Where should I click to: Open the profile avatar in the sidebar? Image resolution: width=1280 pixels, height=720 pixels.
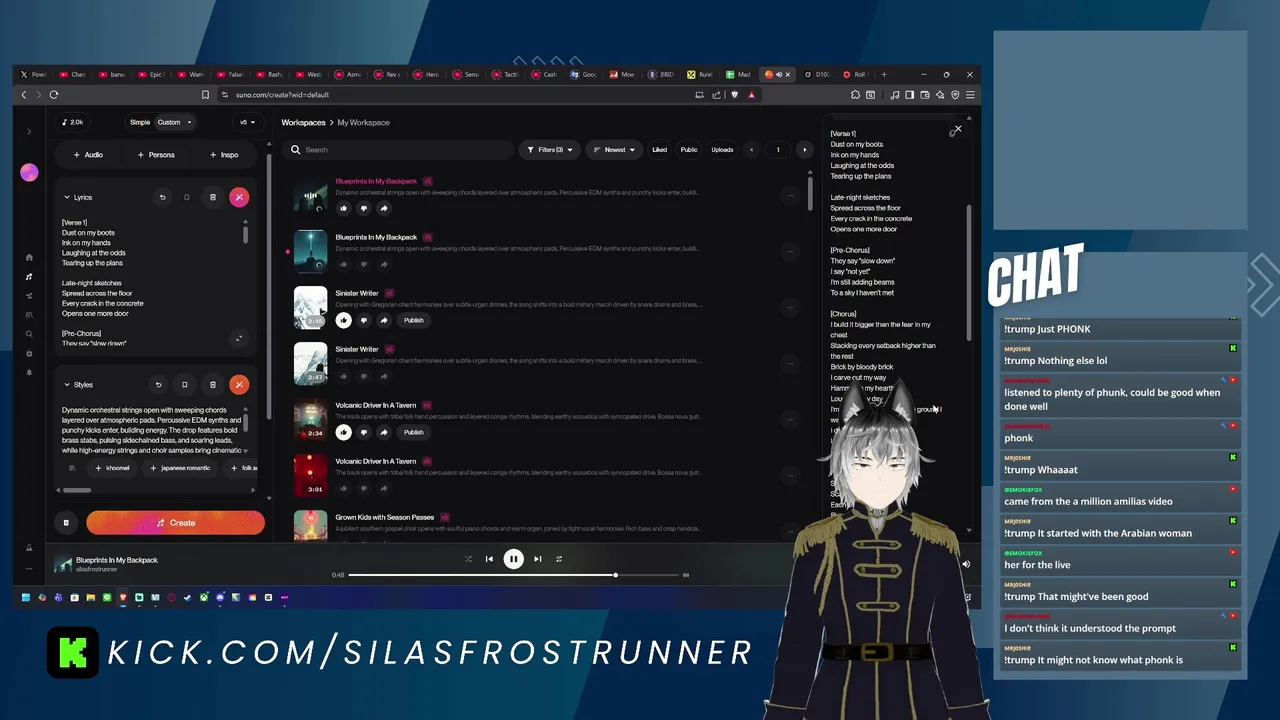29,172
